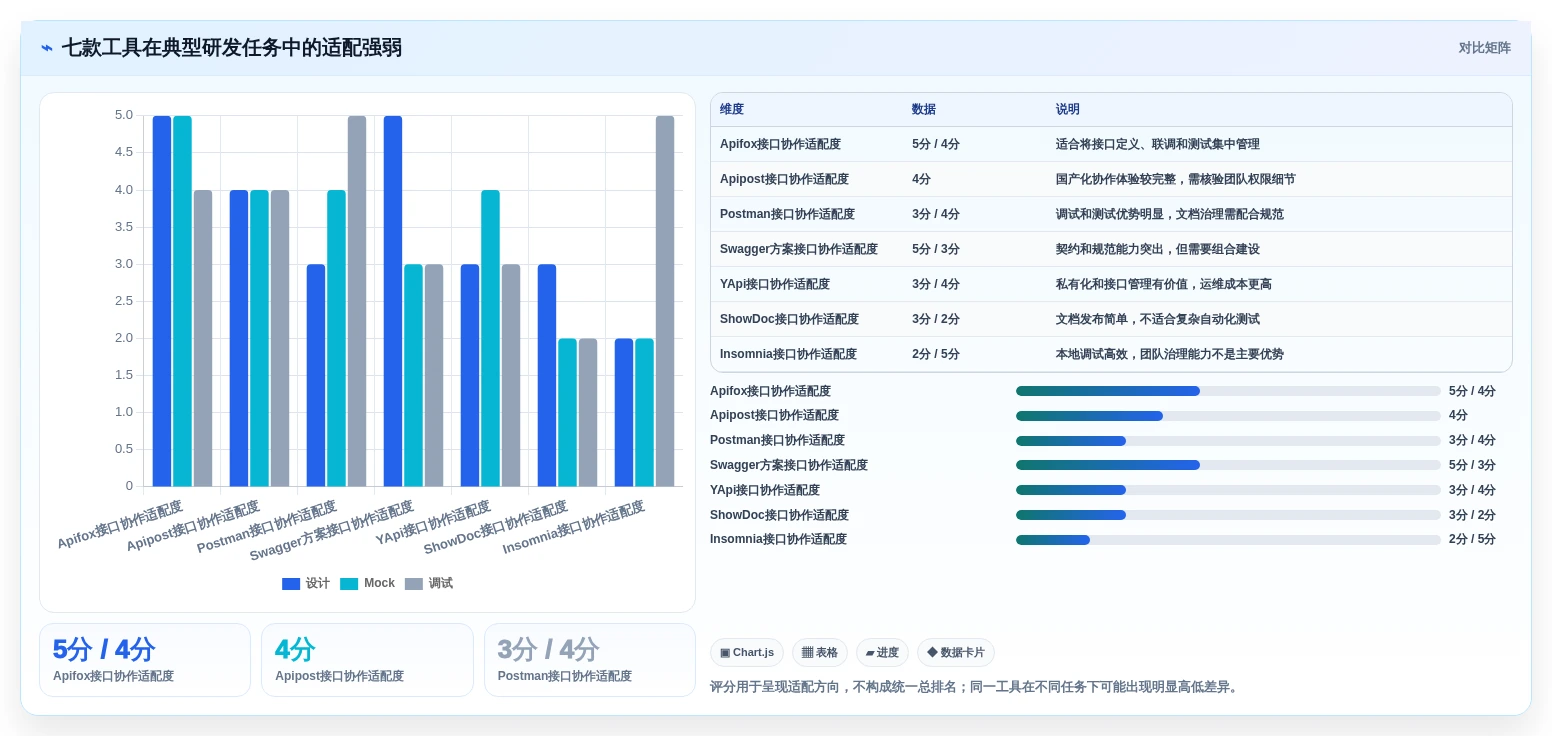This screenshot has height=736, width=1552.
Task: Click the 数据 column header
Action: click(924, 110)
